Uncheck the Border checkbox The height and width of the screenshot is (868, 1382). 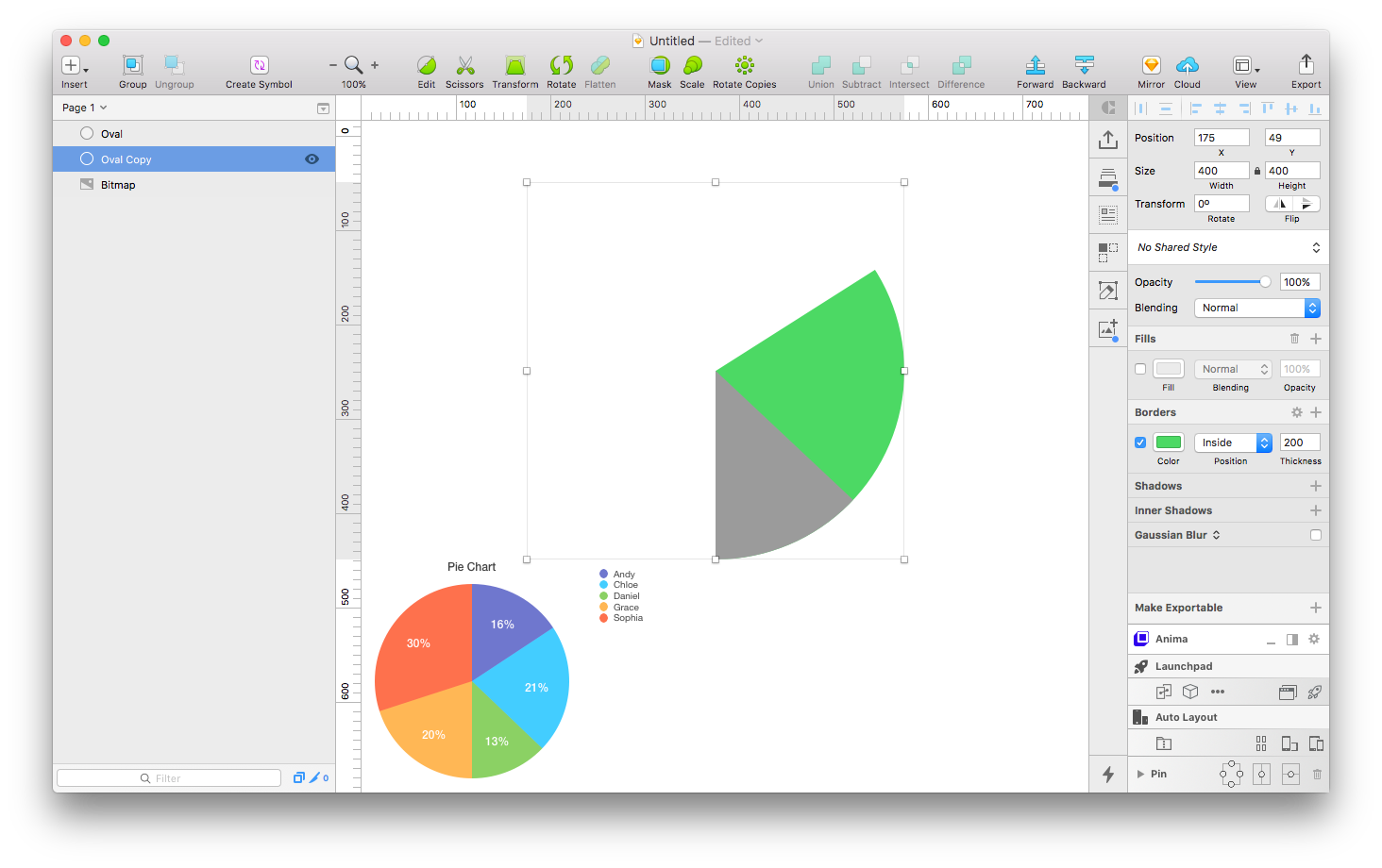(1140, 442)
